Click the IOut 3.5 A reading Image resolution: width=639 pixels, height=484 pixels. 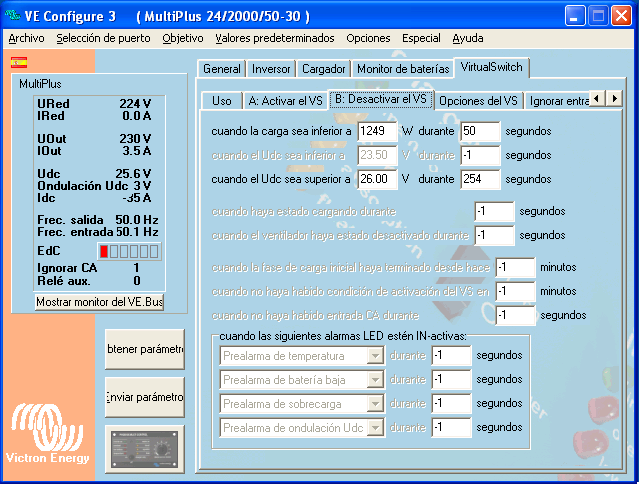point(94,151)
